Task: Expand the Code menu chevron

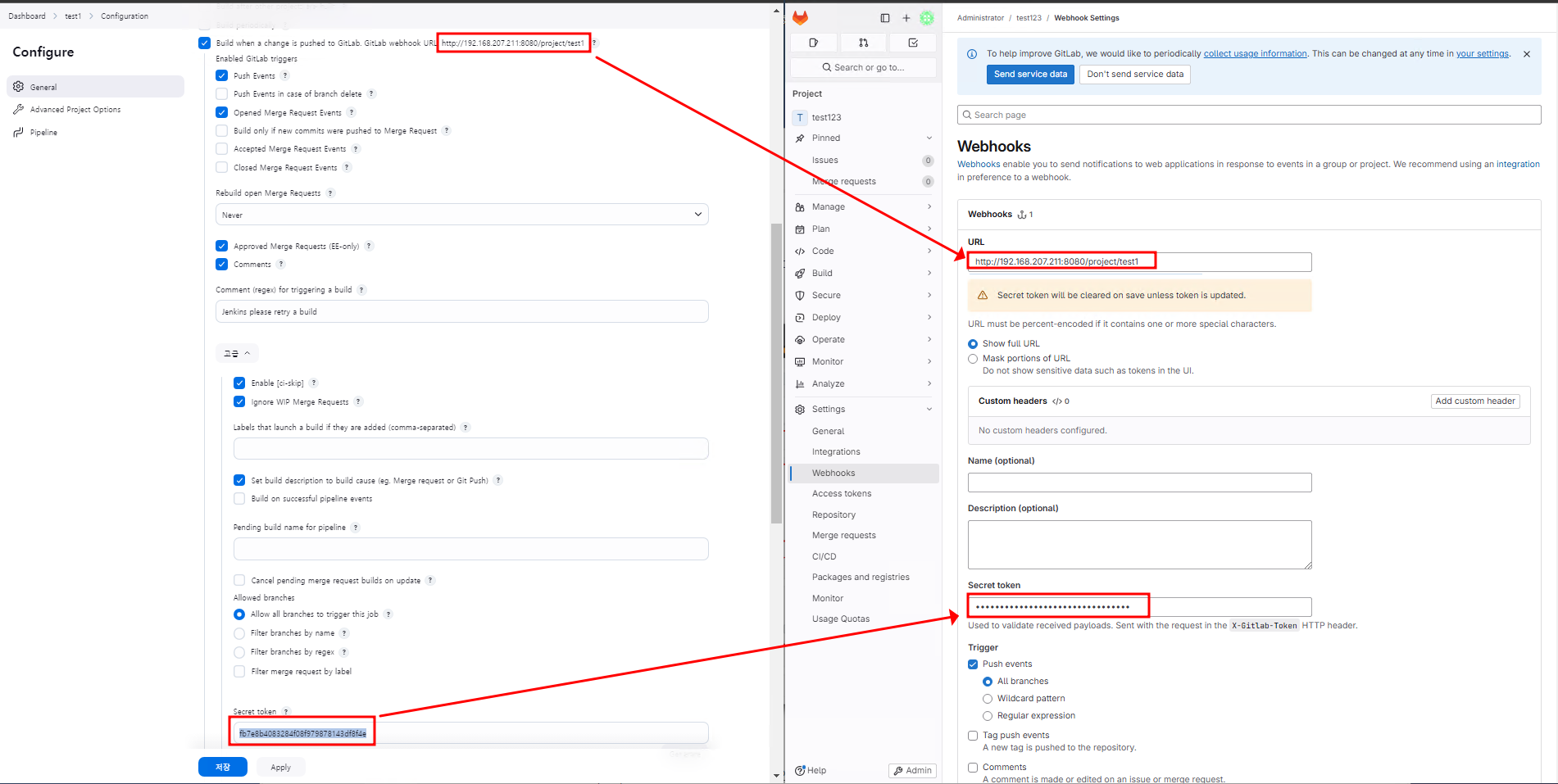Action: tap(929, 252)
